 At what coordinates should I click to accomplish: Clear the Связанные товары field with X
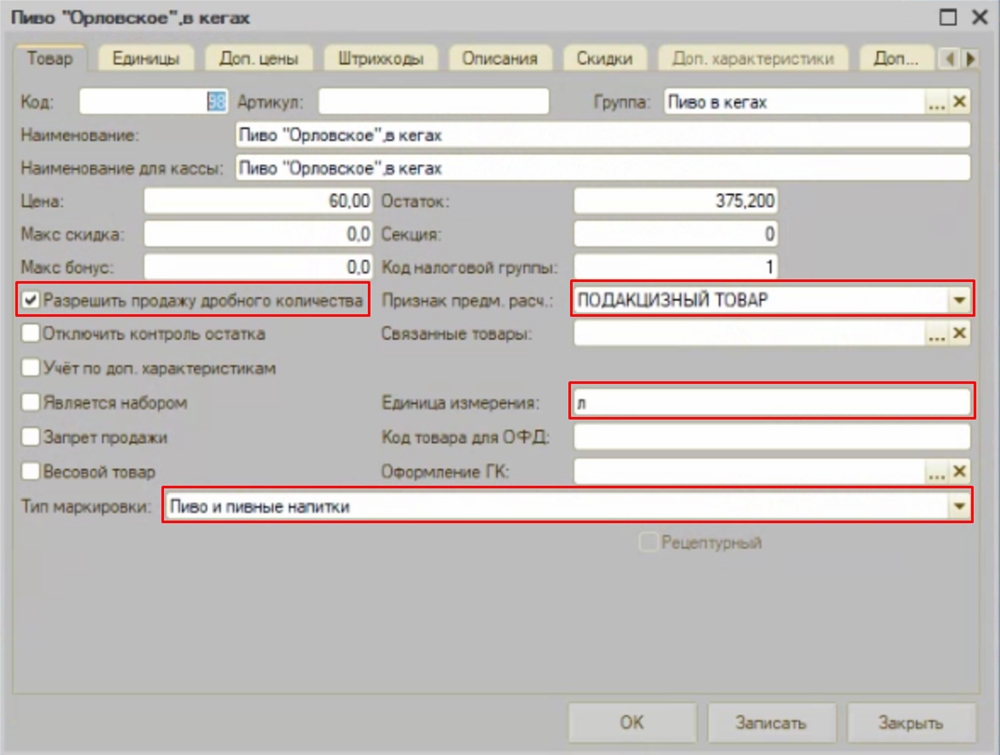pos(959,334)
